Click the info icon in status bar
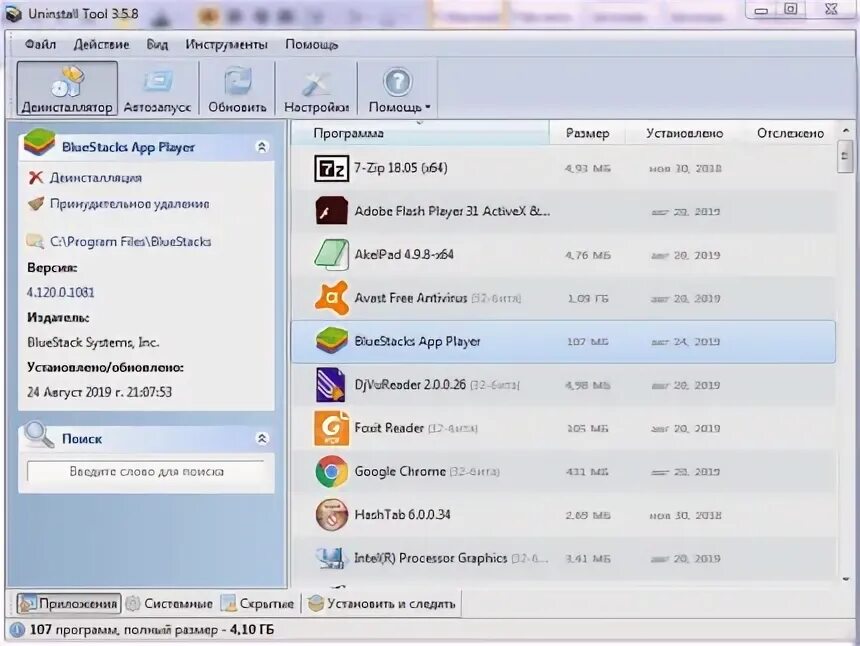The image size is (860, 646). coord(17,630)
